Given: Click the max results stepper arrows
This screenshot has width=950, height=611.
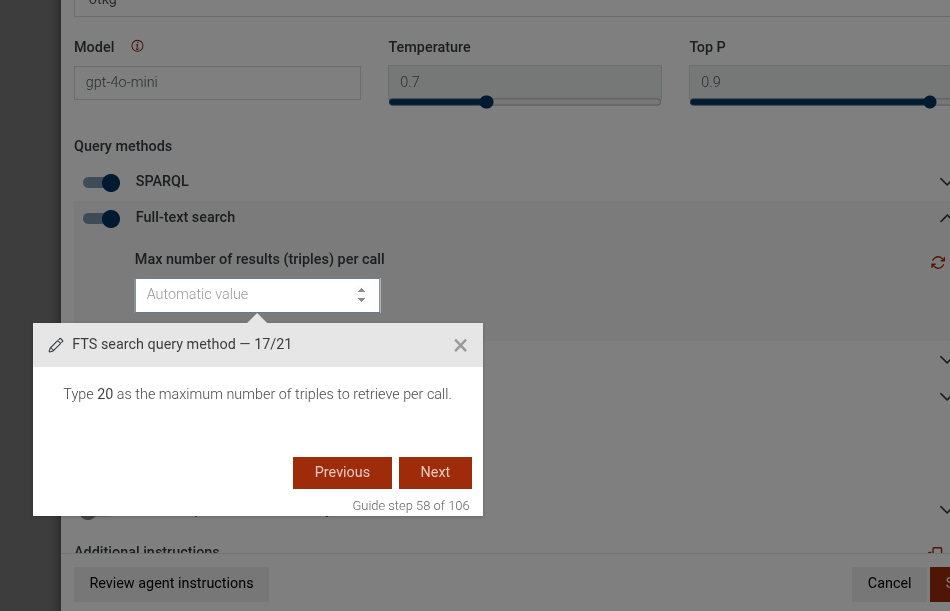Looking at the screenshot, I should 361,295.
